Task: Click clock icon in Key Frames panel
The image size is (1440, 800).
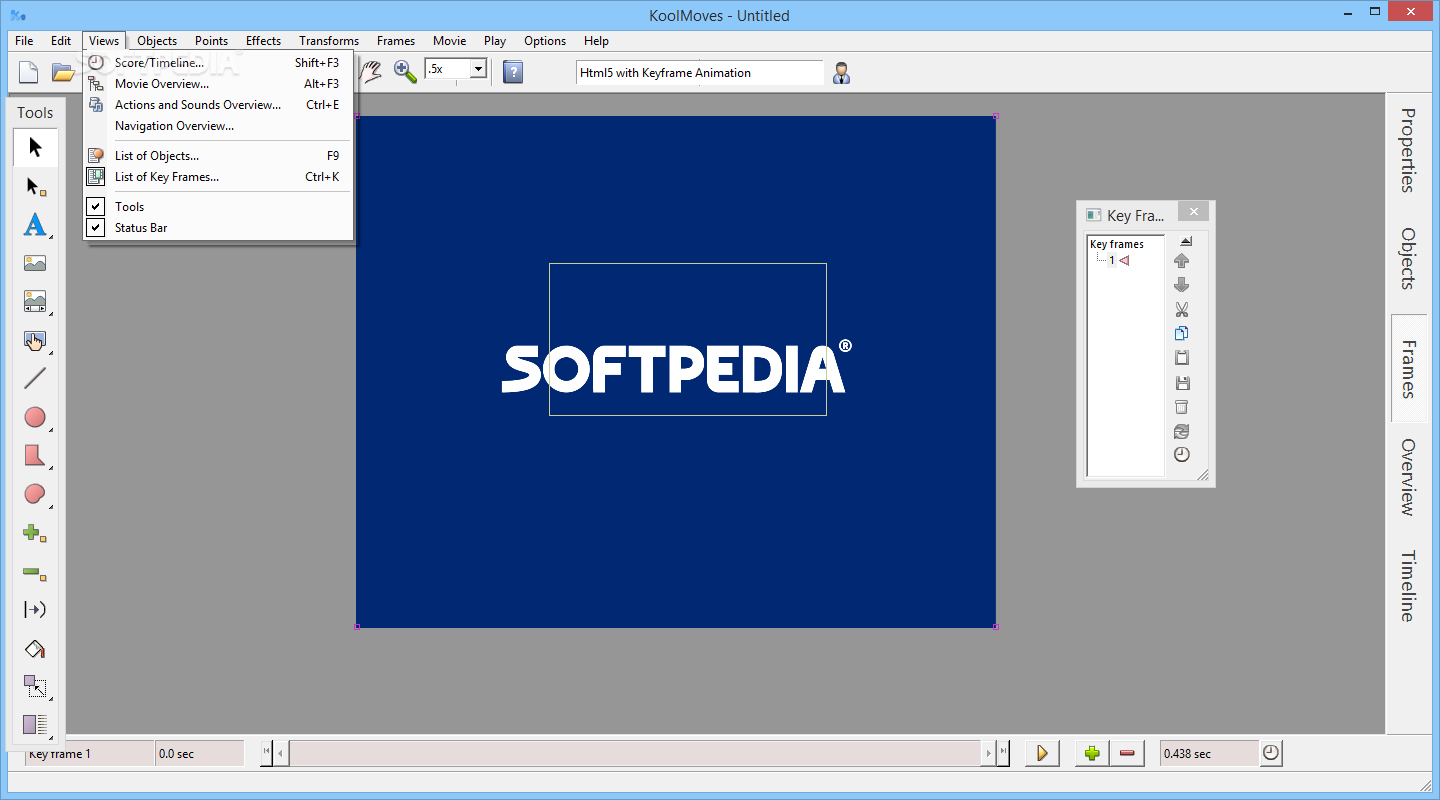Action: click(x=1182, y=455)
